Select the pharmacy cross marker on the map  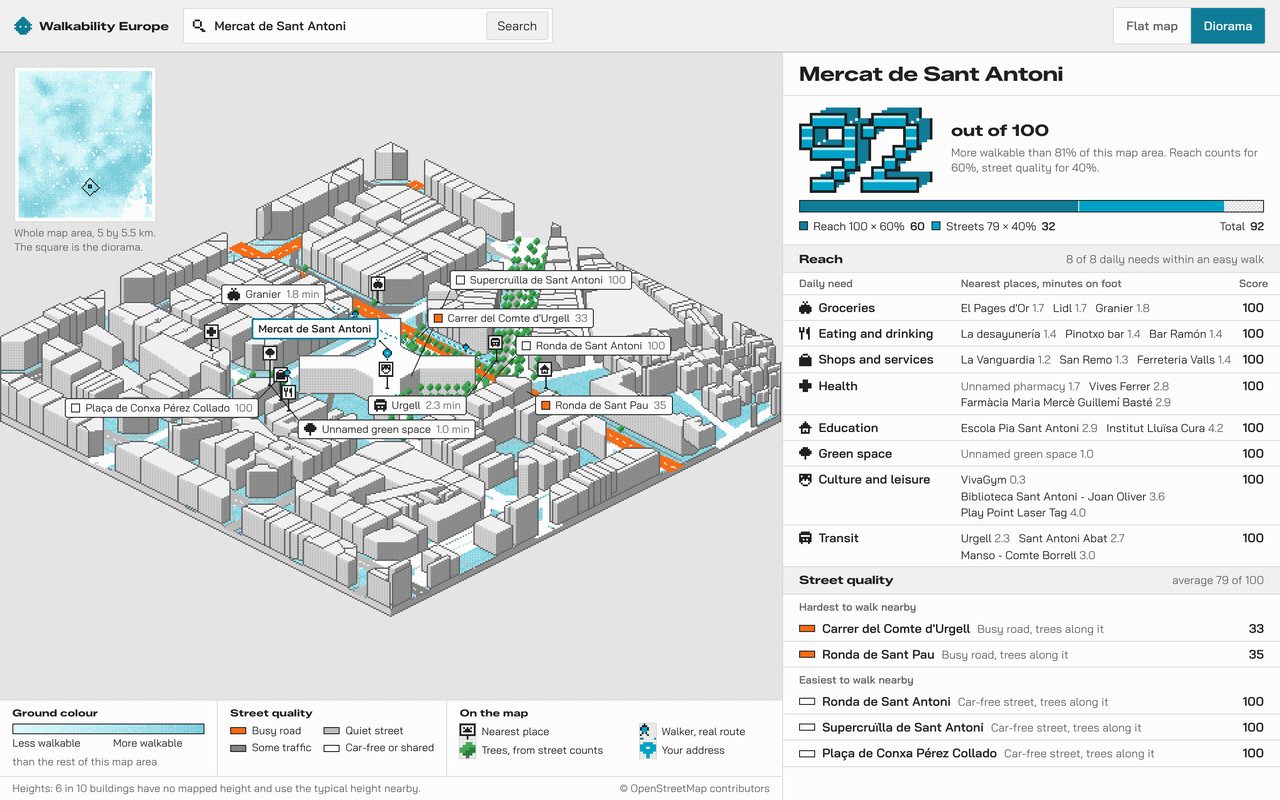click(211, 333)
